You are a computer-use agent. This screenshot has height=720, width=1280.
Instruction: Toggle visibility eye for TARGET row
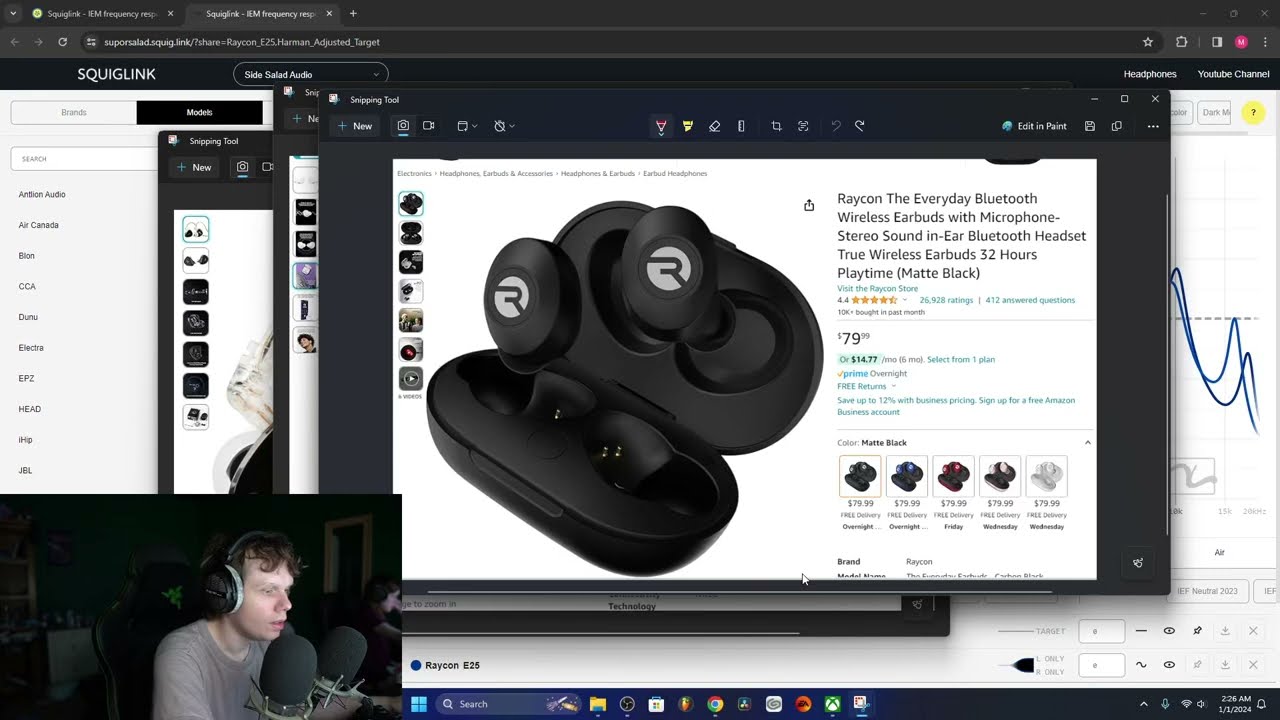click(1169, 631)
